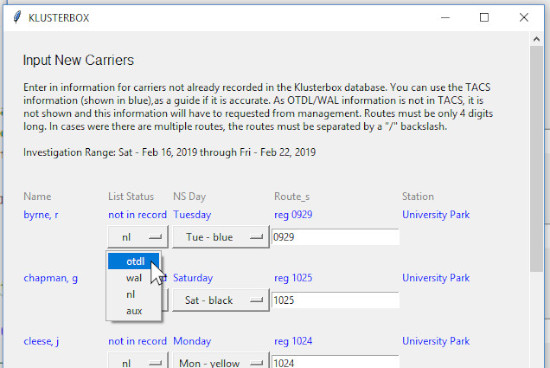The height and width of the screenshot is (368, 550).
Task: Click the List Status column header
Action: [131, 196]
